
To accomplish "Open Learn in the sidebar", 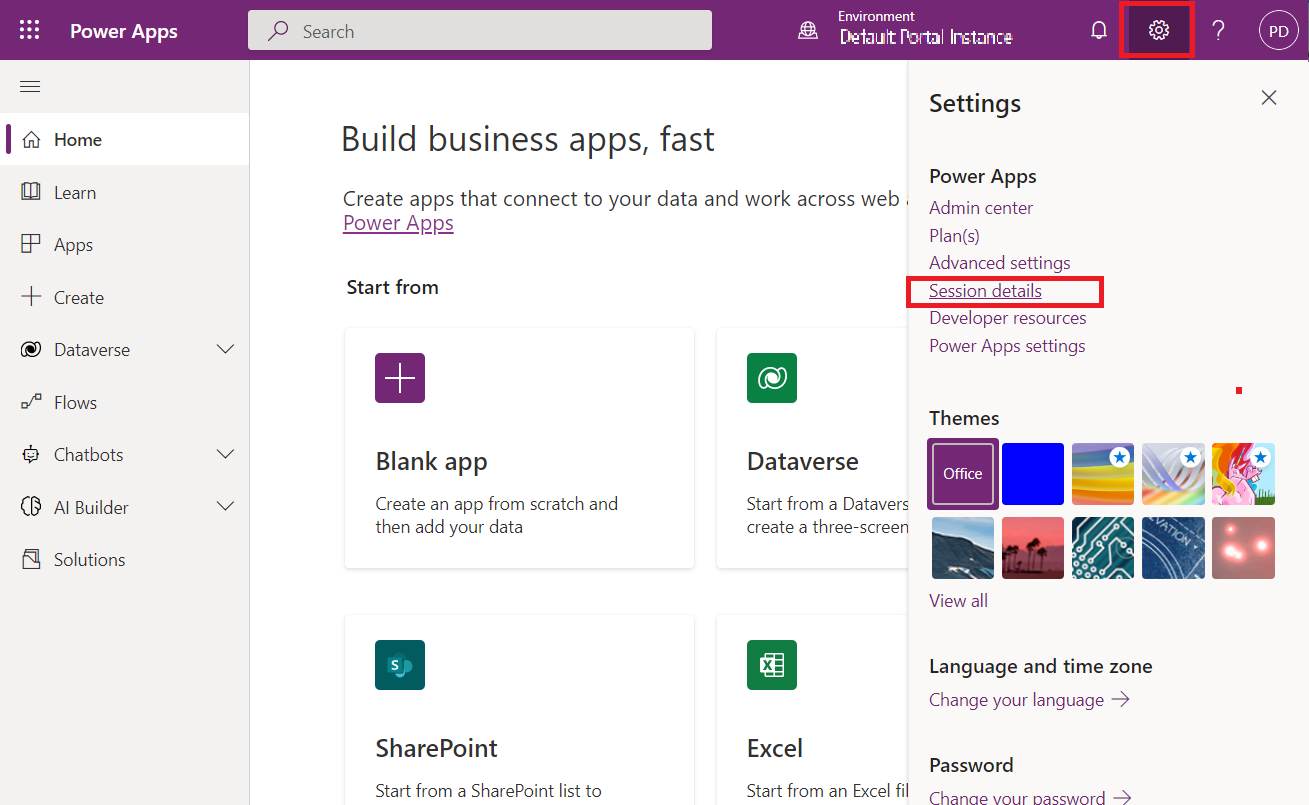I will (x=125, y=192).
